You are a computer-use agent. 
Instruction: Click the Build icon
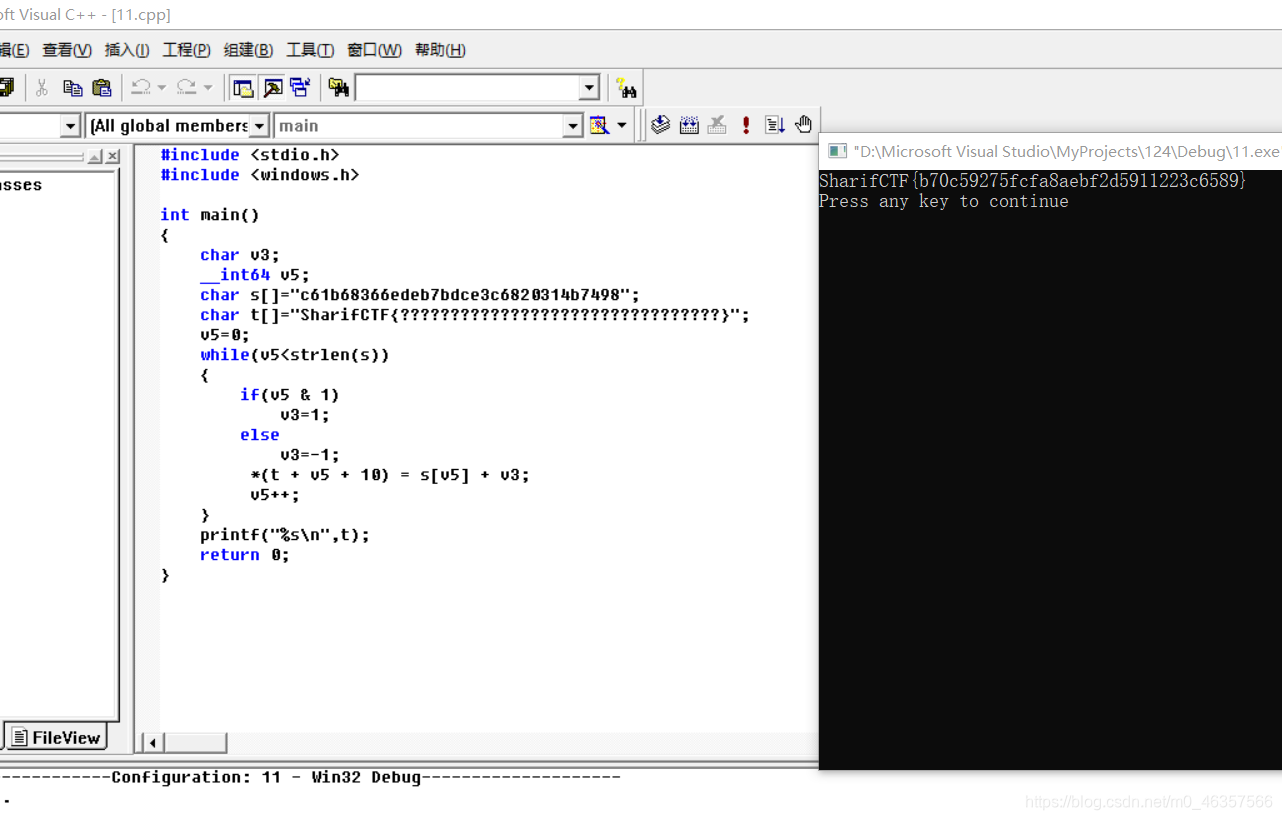tap(689, 125)
